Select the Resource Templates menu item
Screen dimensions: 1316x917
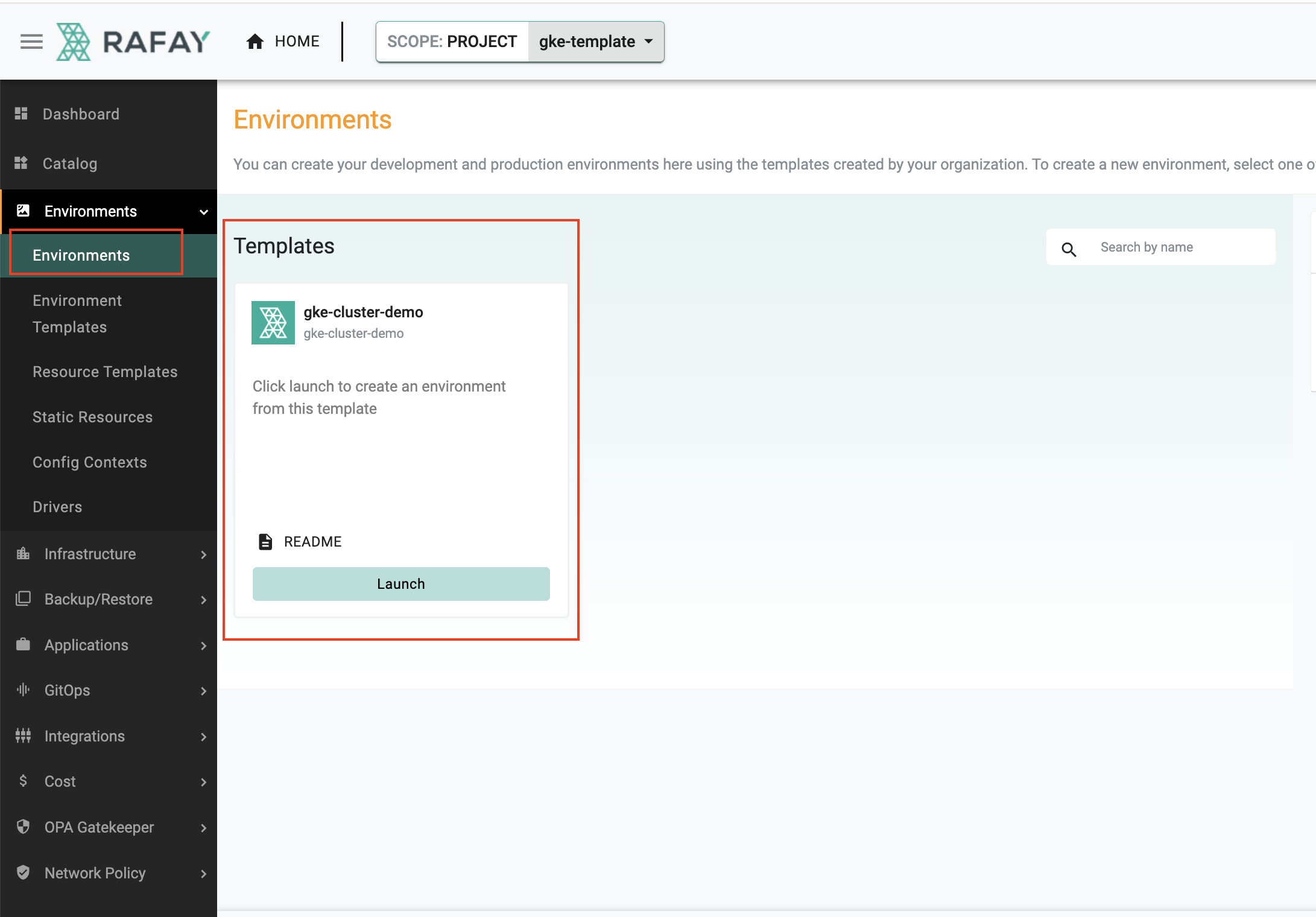tap(105, 371)
